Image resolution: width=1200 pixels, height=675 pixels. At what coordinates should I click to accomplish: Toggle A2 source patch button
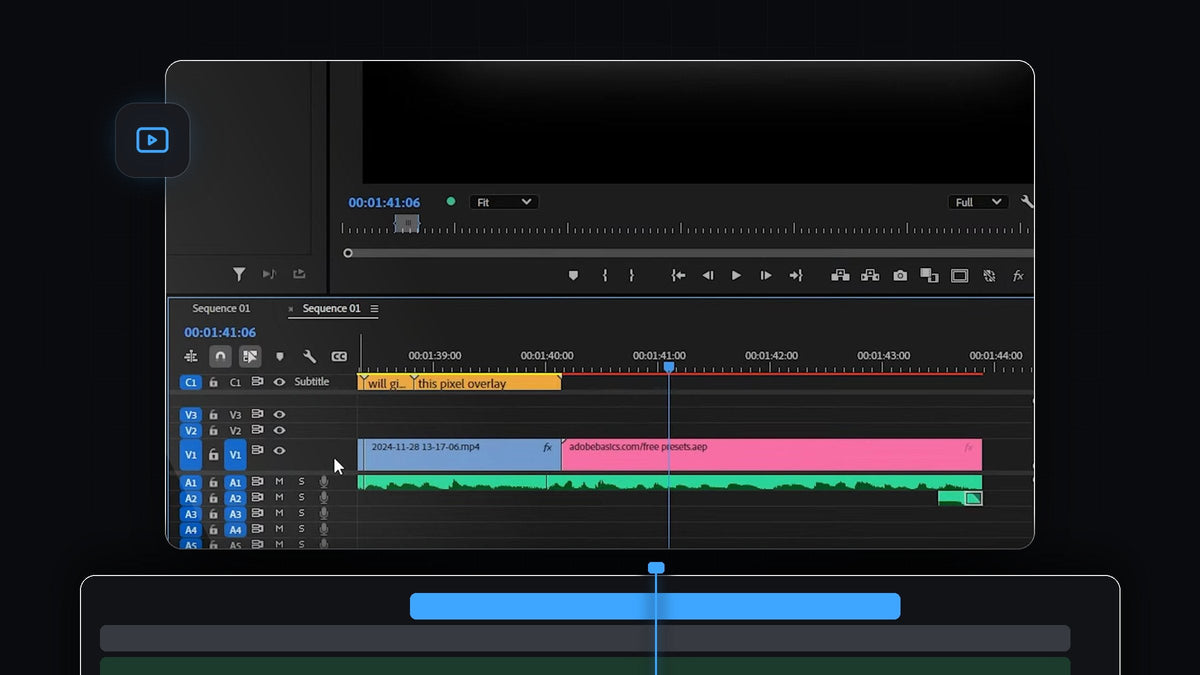tap(190, 498)
